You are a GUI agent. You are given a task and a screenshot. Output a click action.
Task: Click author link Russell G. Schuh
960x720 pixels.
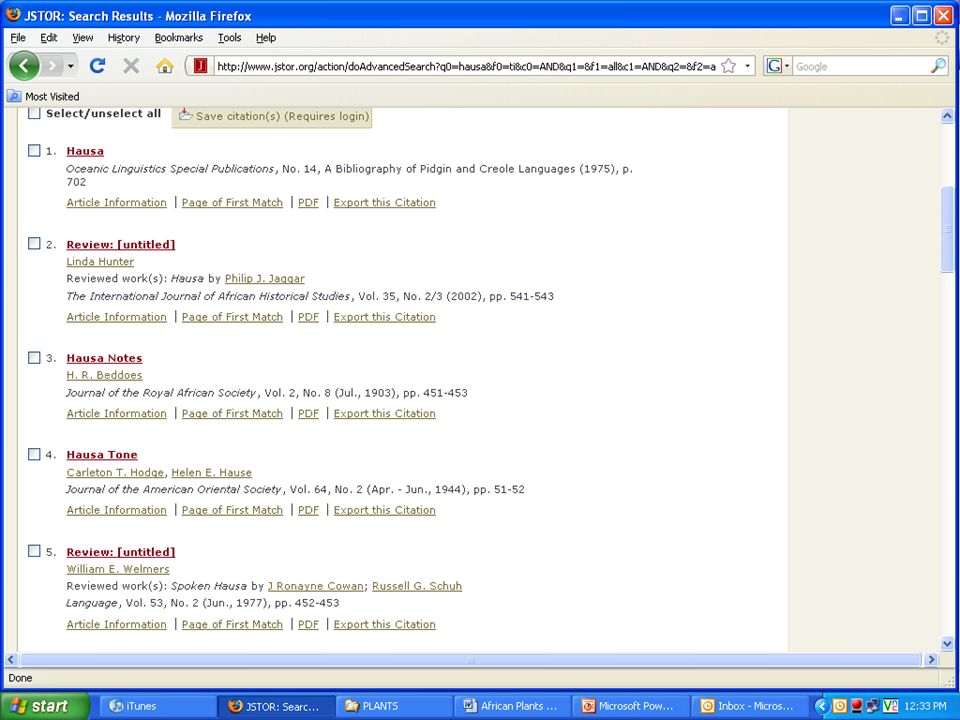point(417,586)
